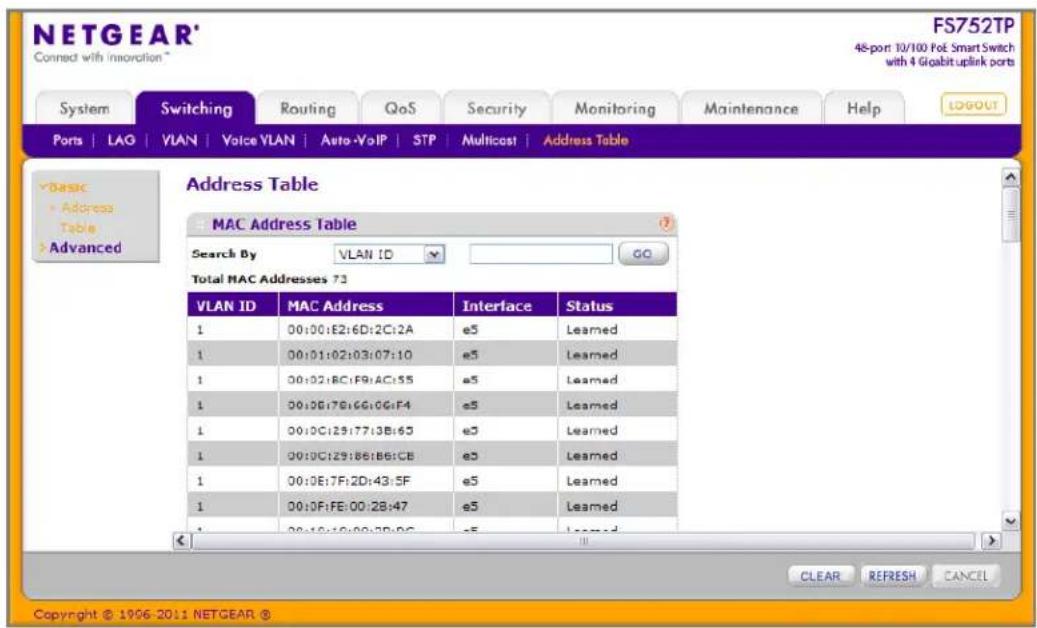Screen dimensions: 1037x628
Task: Click the REFRESH button
Action: 892,576
